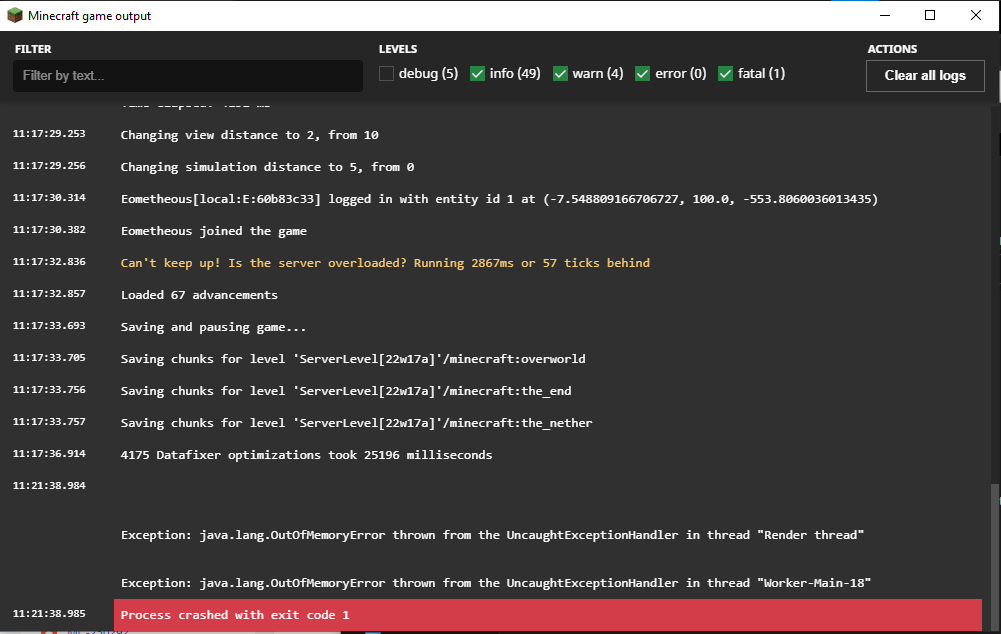Uncheck the info (49) level checkbox

pyautogui.click(x=478, y=73)
